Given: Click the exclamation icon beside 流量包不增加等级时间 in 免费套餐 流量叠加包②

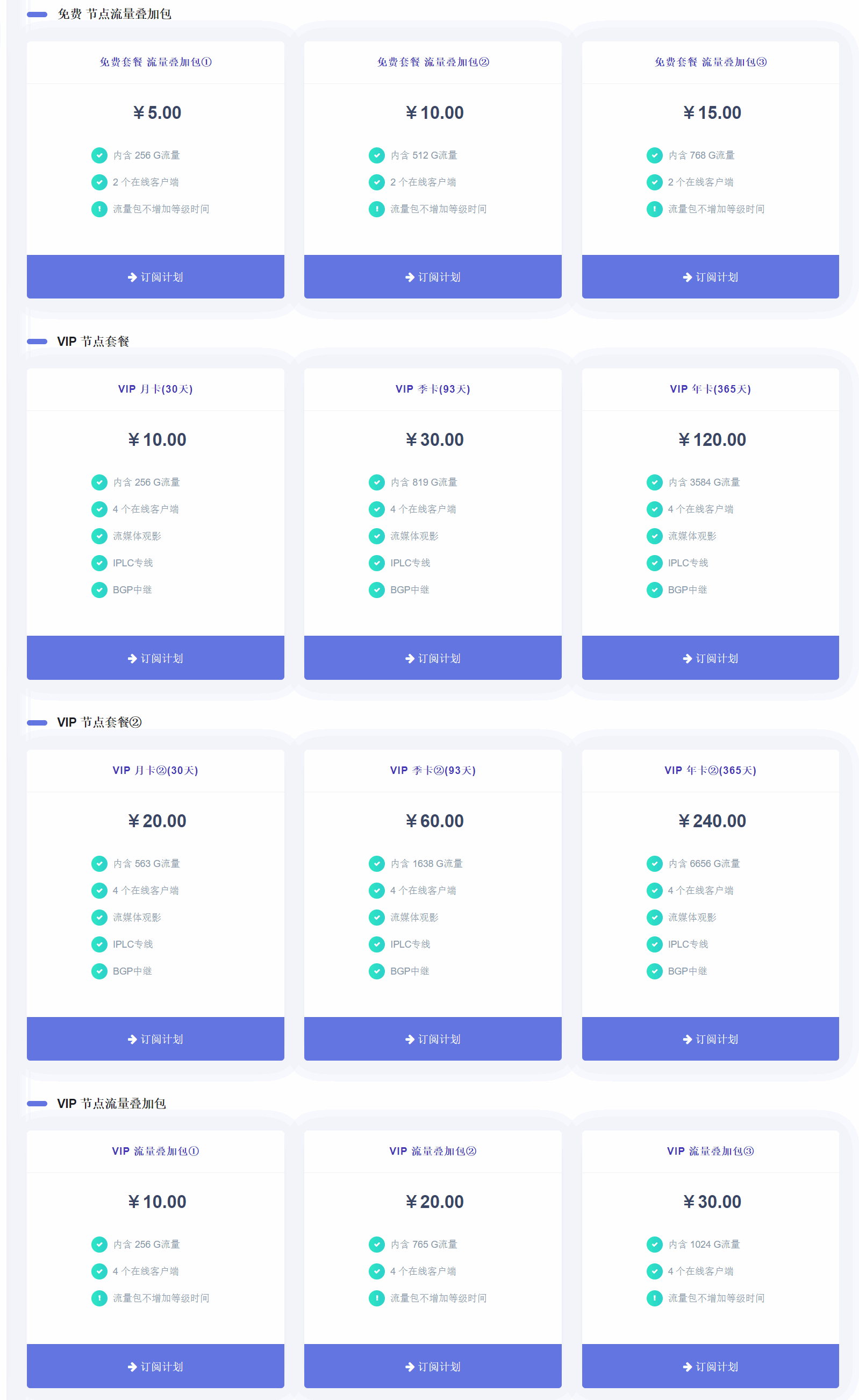Looking at the screenshot, I should [x=377, y=209].
